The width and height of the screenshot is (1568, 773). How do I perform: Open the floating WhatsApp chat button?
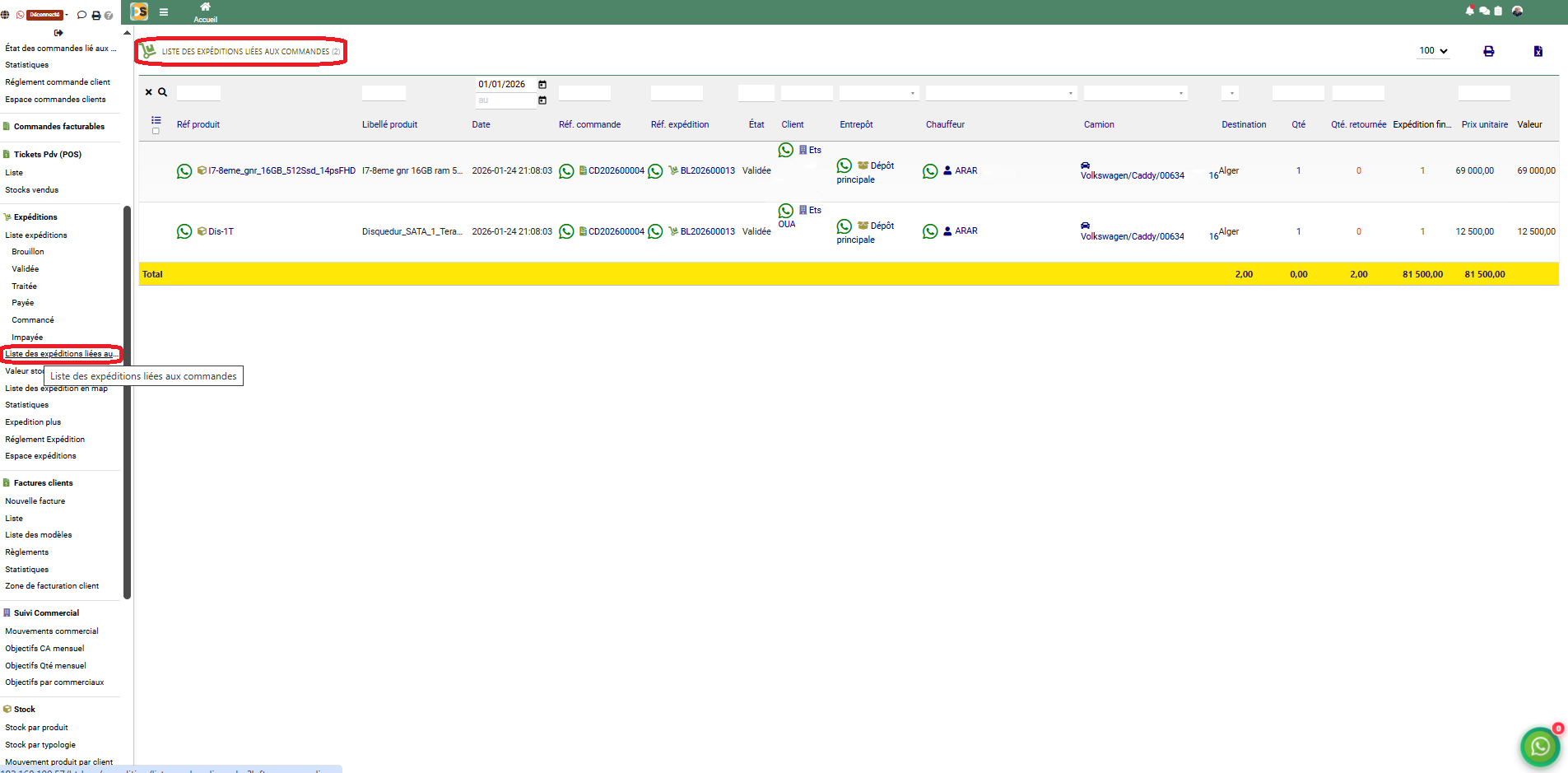tap(1539, 746)
